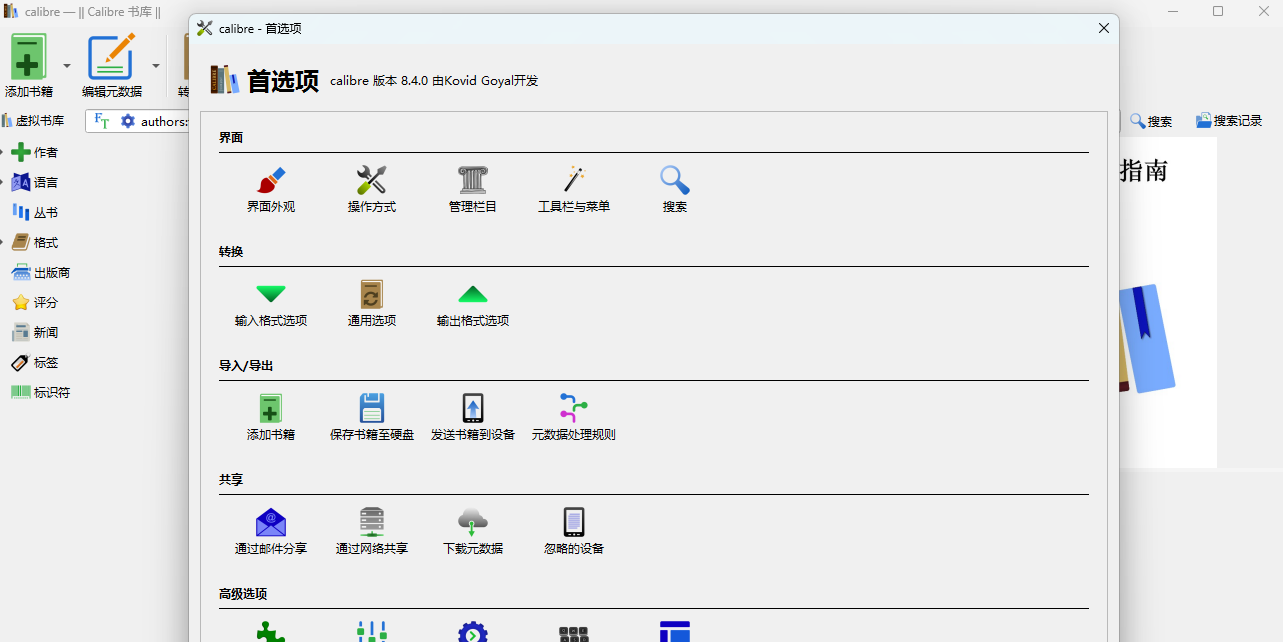This screenshot has width=1283, height=642.
Task: Click 搜索 button in main window search bar
Action: point(1151,121)
